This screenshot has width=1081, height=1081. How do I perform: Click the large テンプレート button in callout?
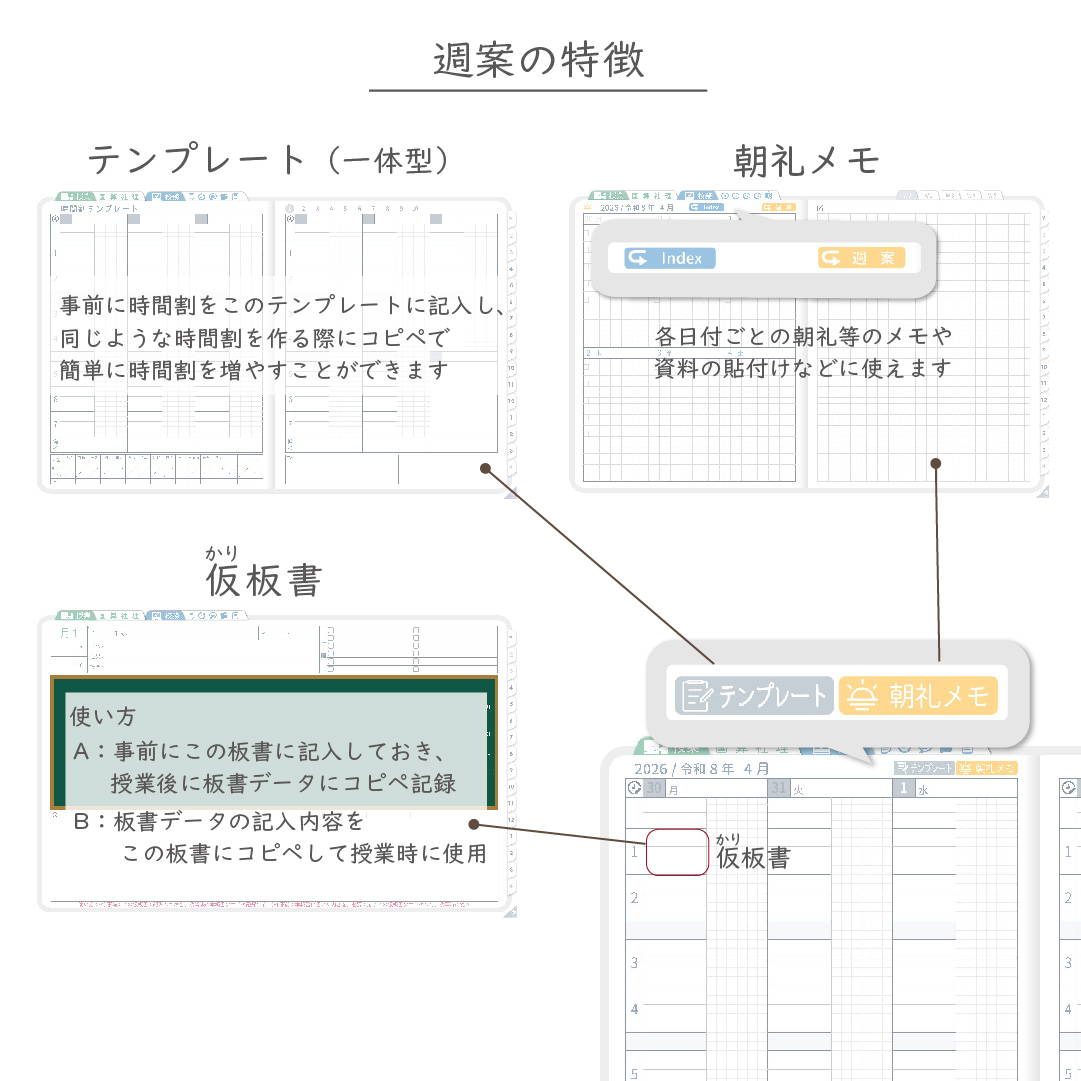[x=754, y=695]
